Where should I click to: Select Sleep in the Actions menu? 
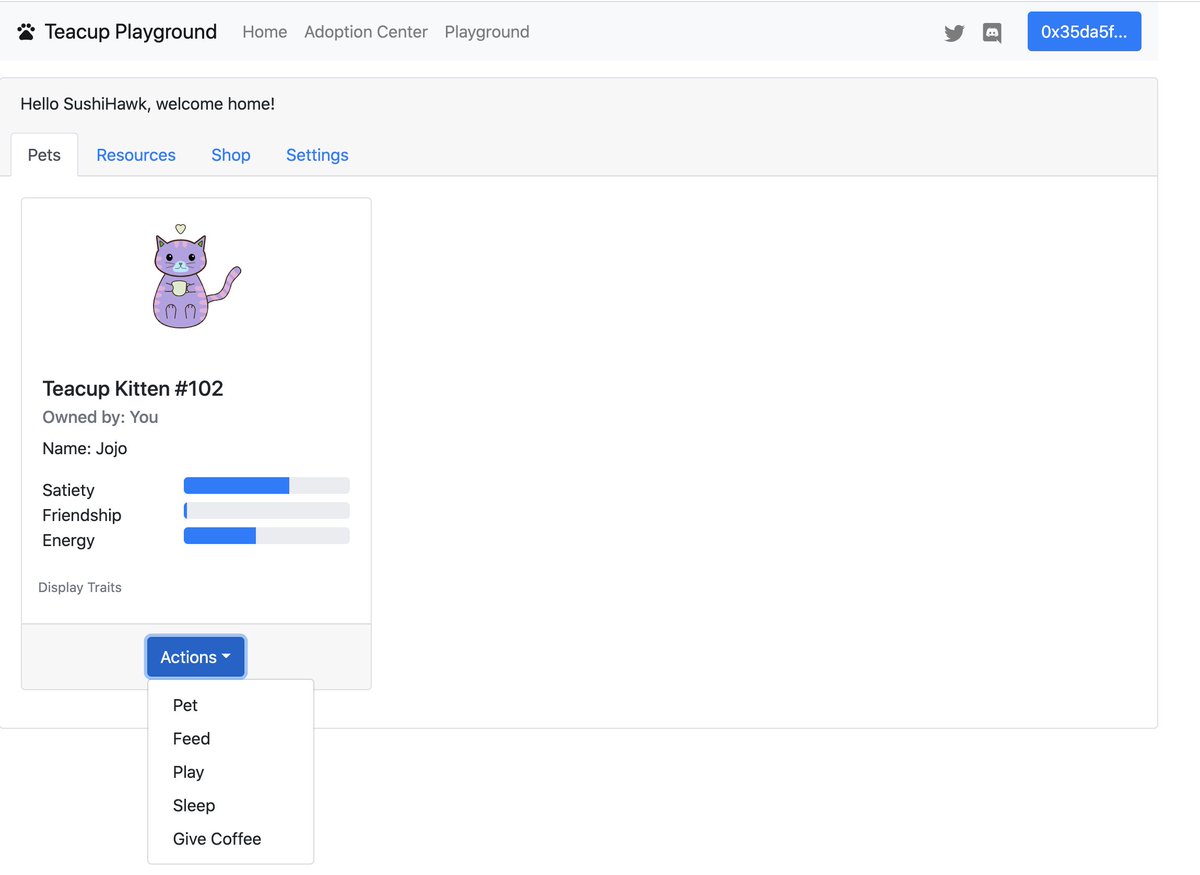(230, 806)
